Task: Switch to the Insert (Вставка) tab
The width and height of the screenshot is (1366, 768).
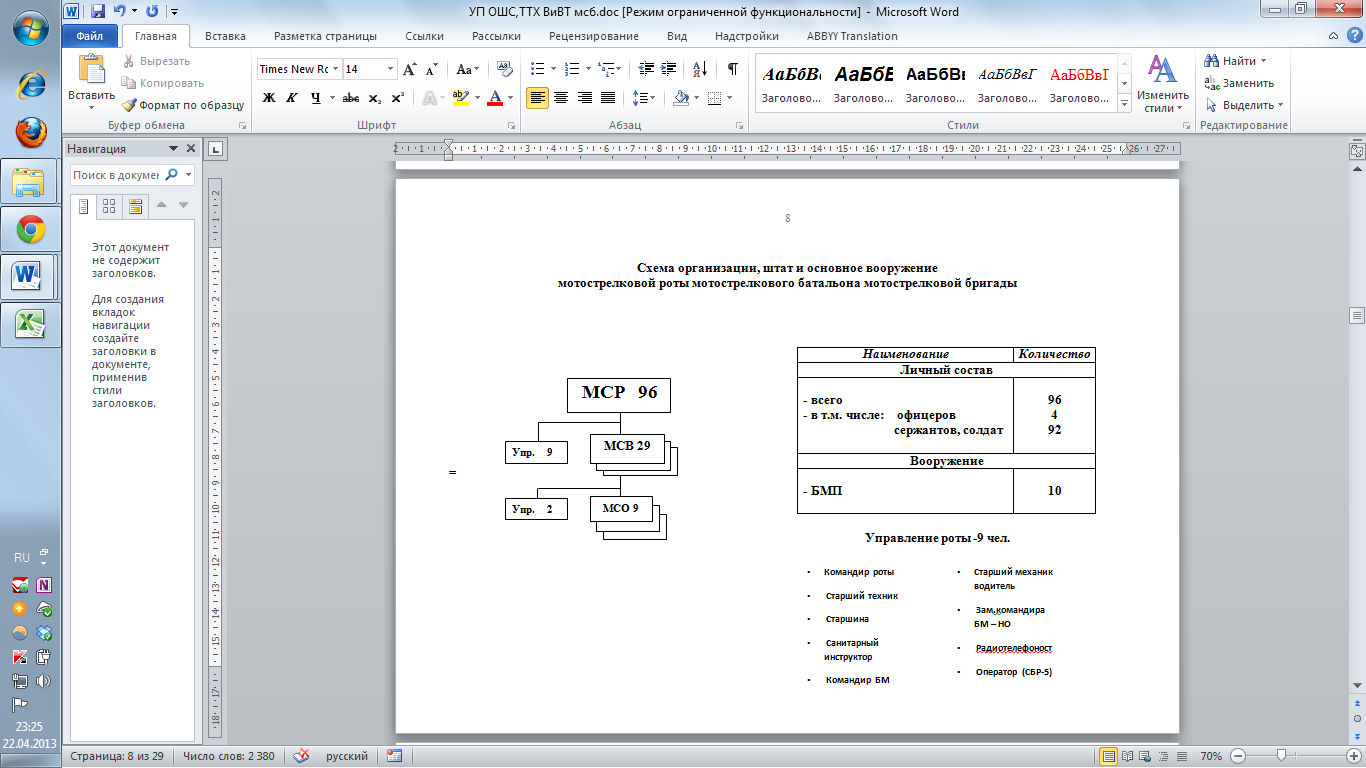Action: (225, 36)
